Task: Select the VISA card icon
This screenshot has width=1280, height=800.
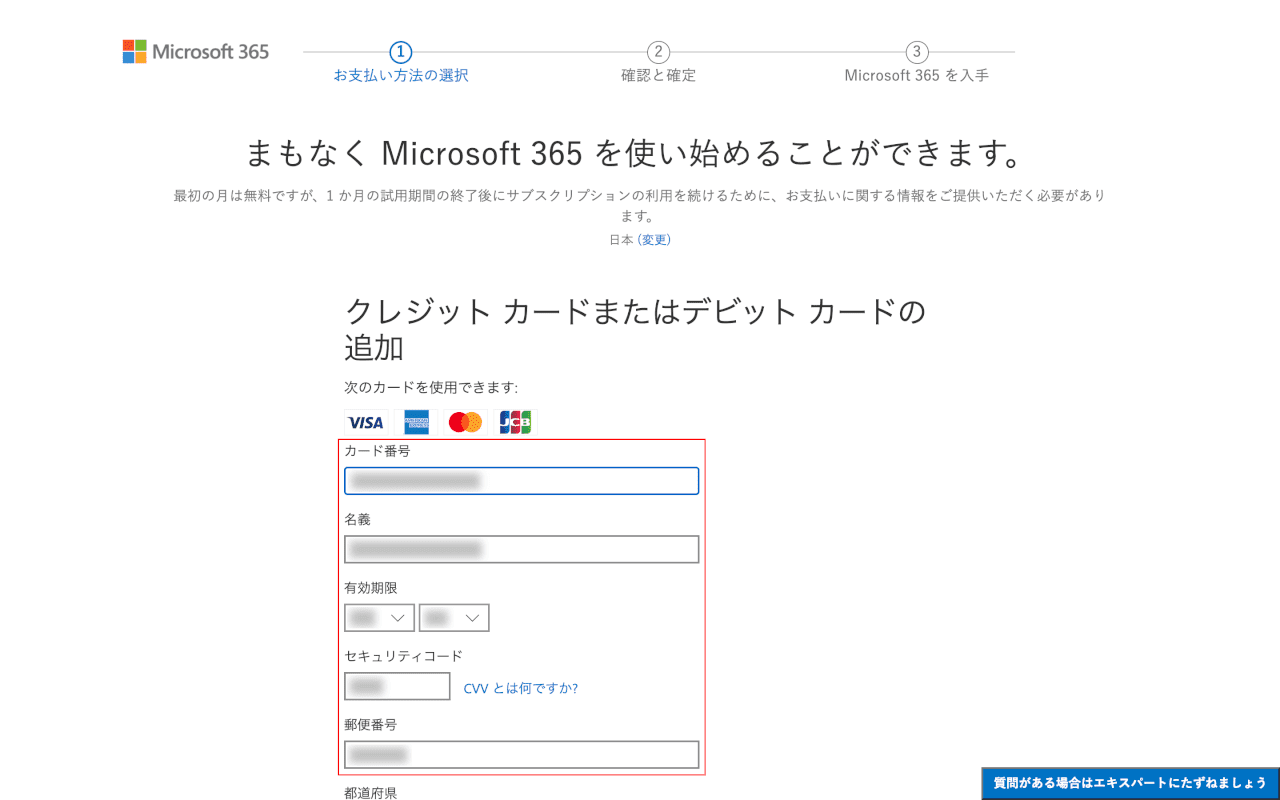Action: [x=365, y=422]
